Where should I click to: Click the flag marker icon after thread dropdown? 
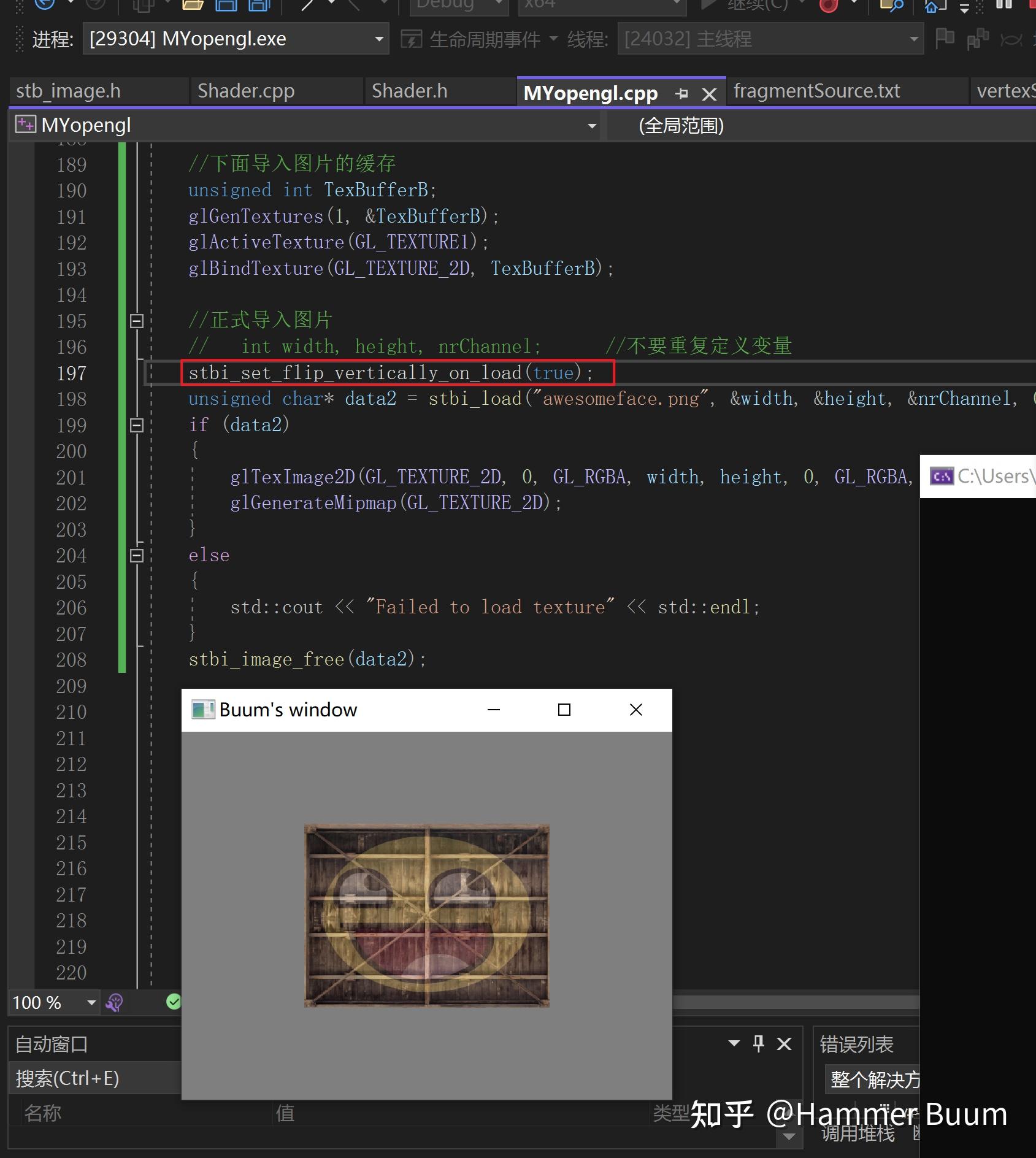(x=945, y=38)
